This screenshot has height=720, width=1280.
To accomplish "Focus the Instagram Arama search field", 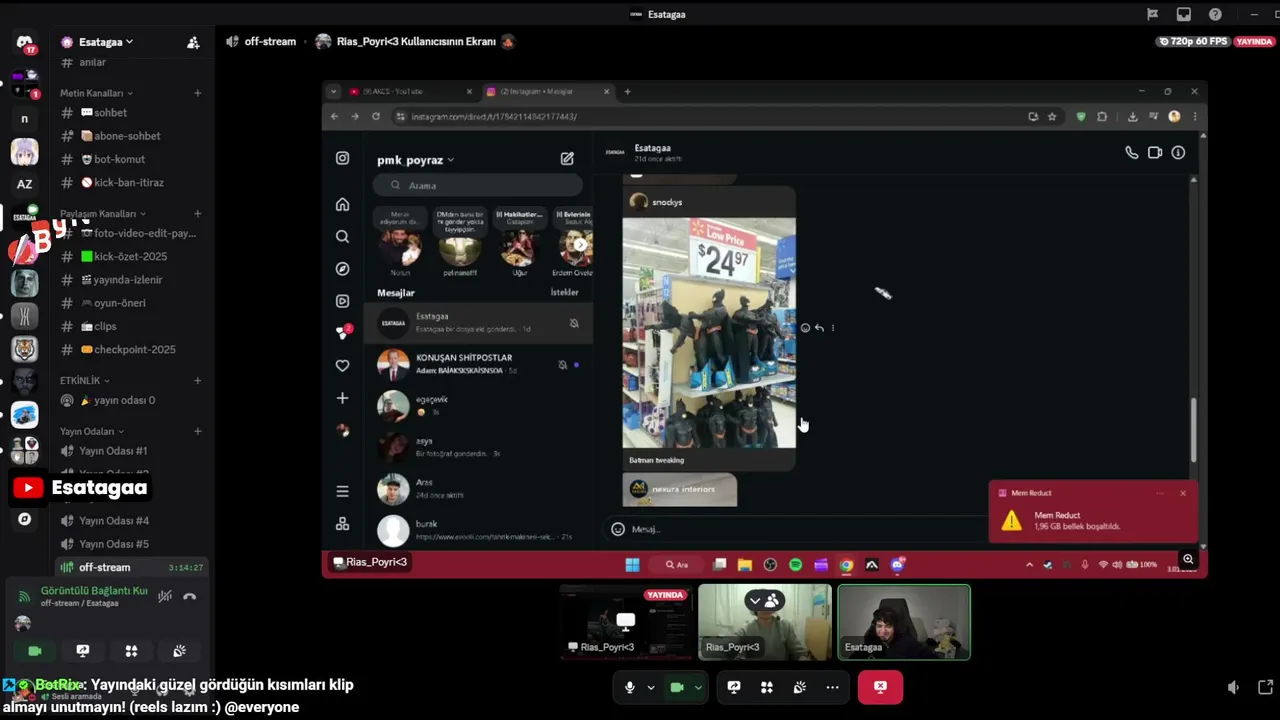I will [478, 185].
